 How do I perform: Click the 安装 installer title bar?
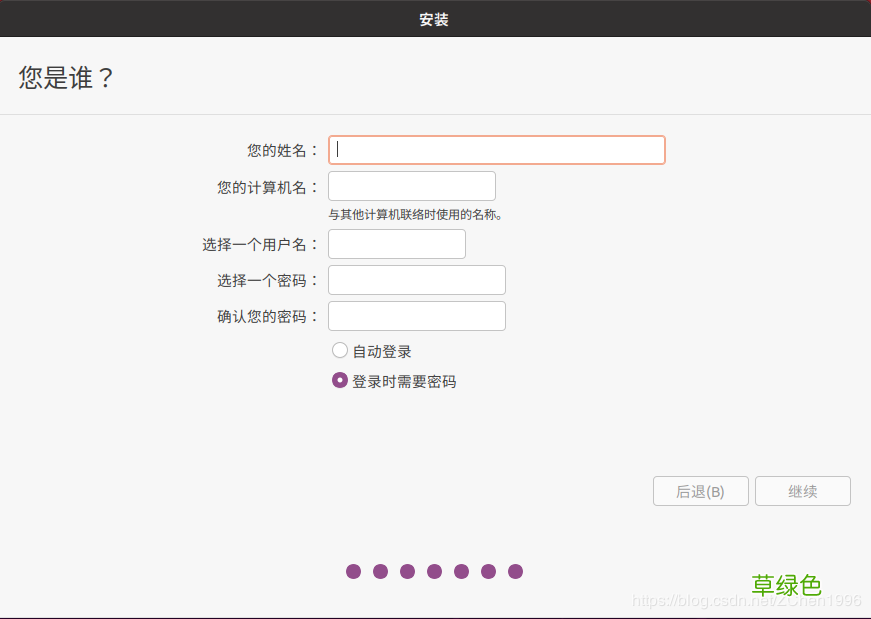coord(435,18)
